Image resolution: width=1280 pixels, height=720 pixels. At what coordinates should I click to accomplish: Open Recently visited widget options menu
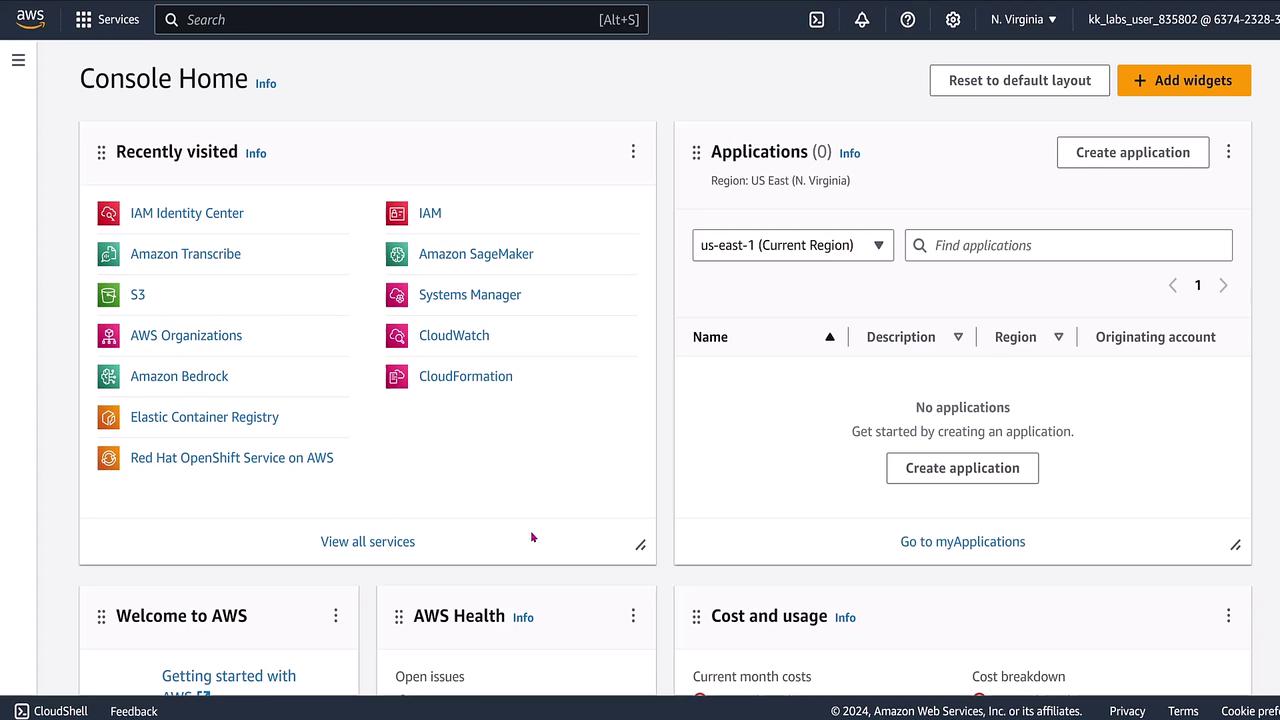pyautogui.click(x=633, y=152)
